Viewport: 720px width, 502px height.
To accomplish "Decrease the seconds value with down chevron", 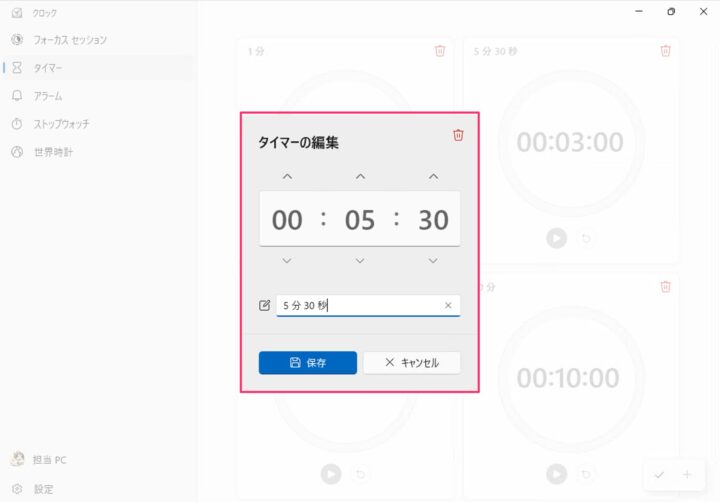I will click(x=433, y=261).
